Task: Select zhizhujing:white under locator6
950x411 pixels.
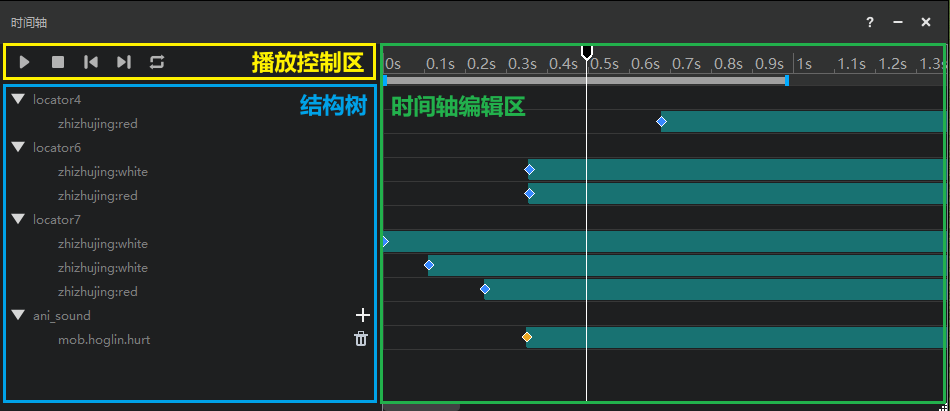Action: tap(103, 172)
